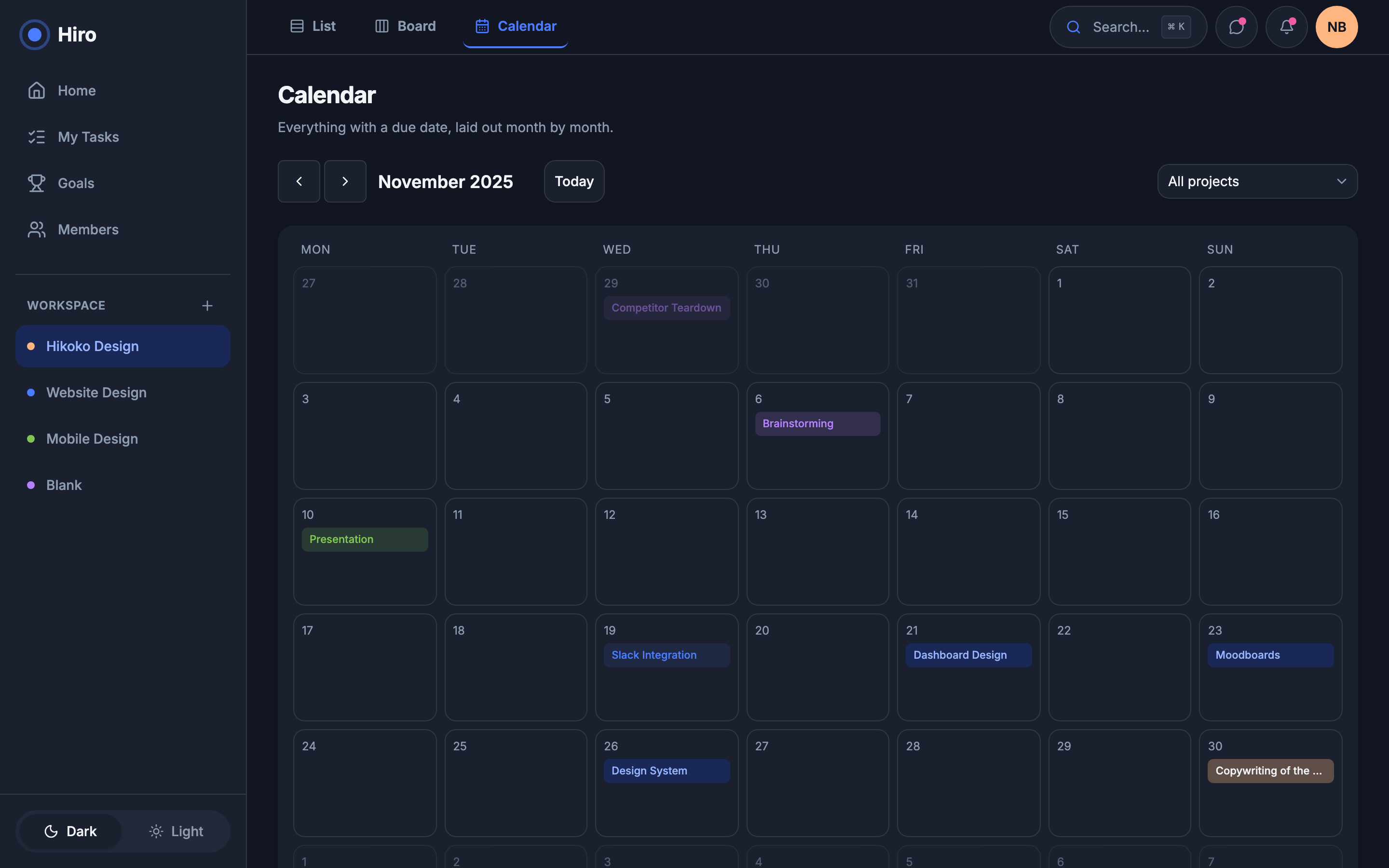Viewport: 1389px width, 868px height.
Task: Click the November 2025 month label
Action: click(x=446, y=181)
